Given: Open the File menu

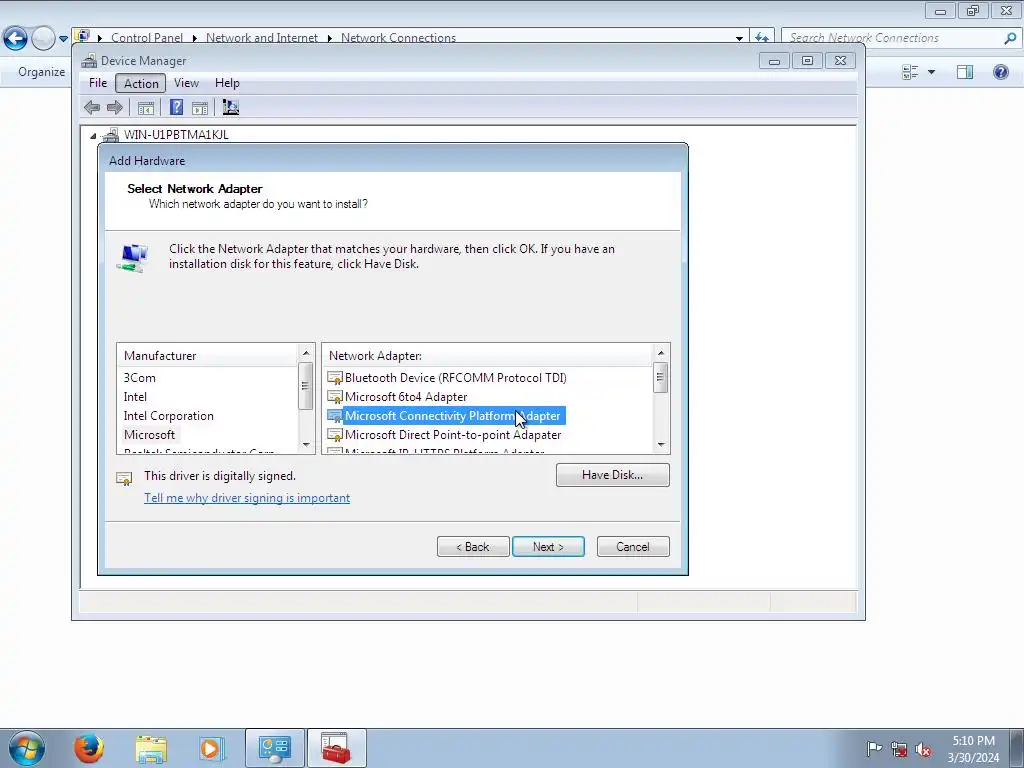Looking at the screenshot, I should click(98, 83).
